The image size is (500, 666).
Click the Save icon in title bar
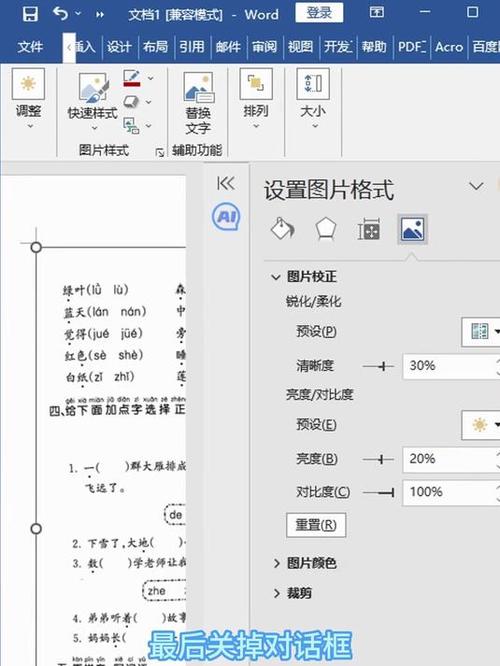pos(30,14)
